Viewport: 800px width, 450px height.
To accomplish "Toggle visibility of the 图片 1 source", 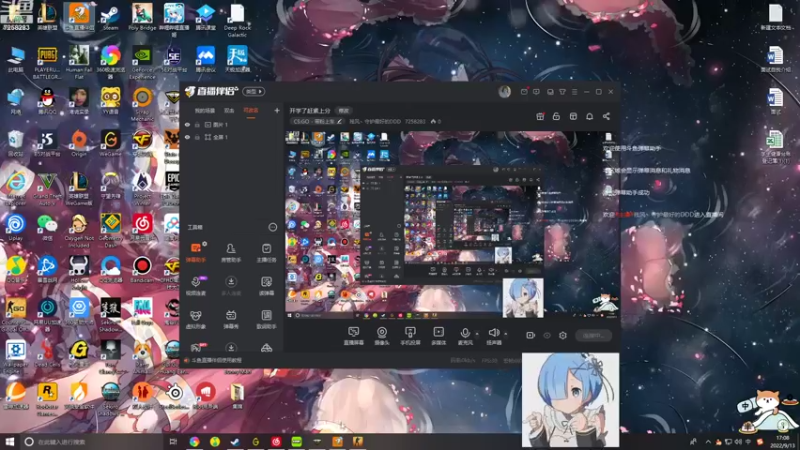I will click(187, 124).
